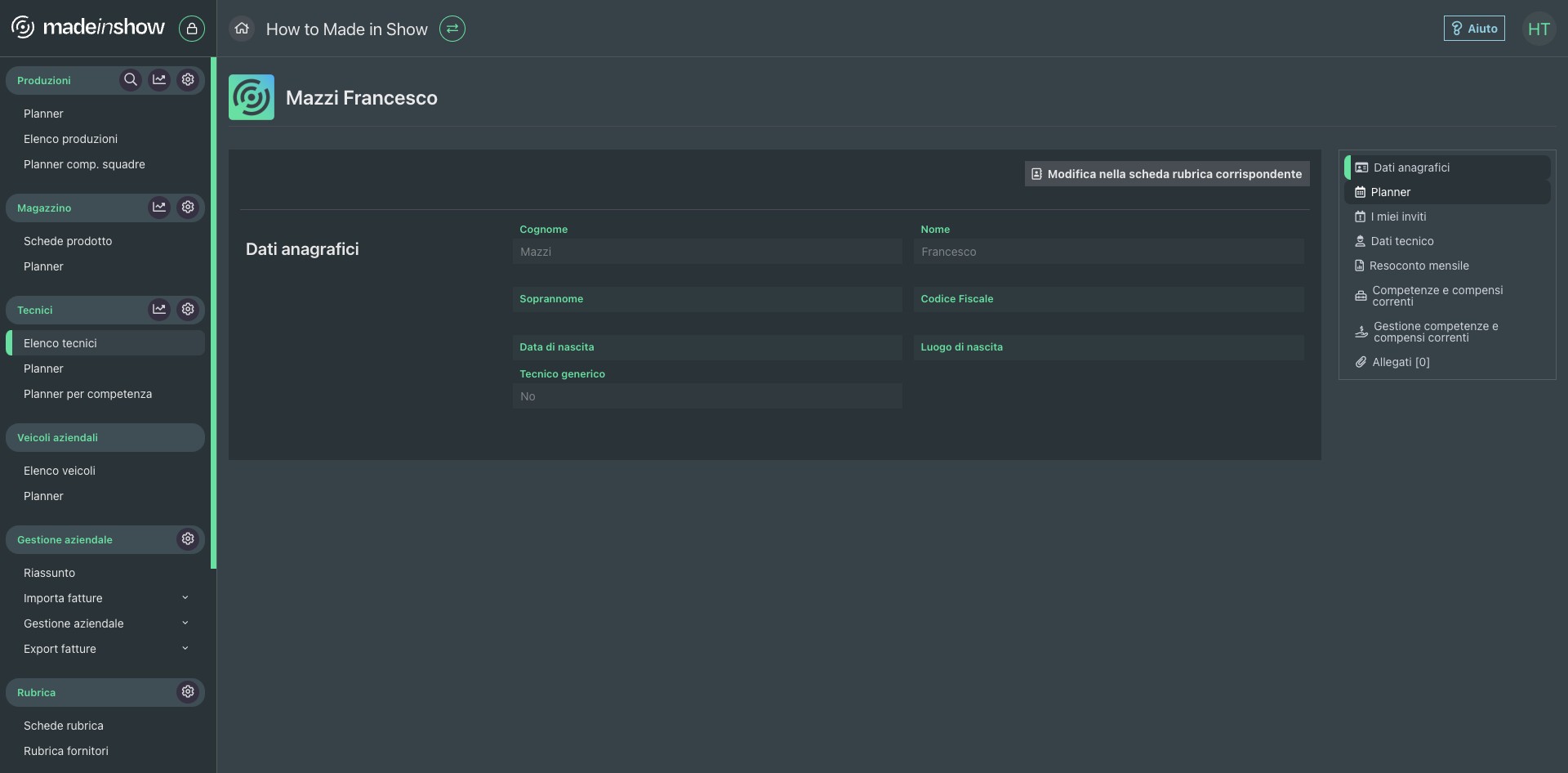
Task: Click the HT user avatar
Action: (x=1539, y=29)
